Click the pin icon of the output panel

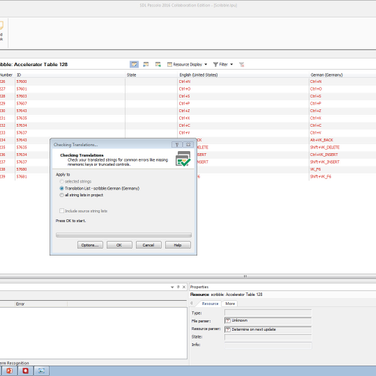coord(178,287)
